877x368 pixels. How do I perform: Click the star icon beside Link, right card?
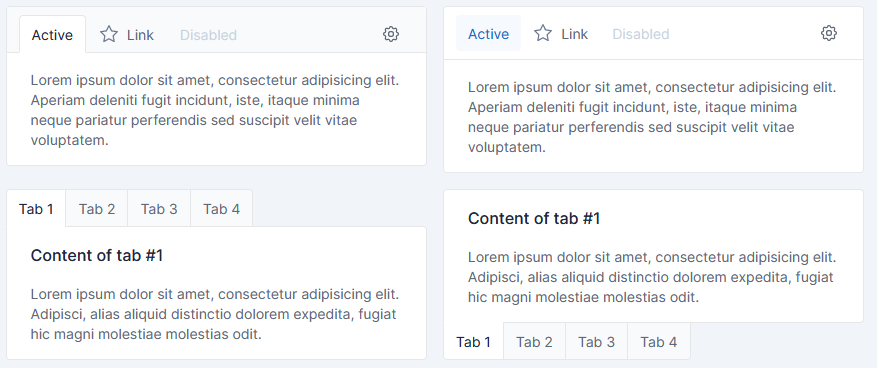pyautogui.click(x=543, y=33)
